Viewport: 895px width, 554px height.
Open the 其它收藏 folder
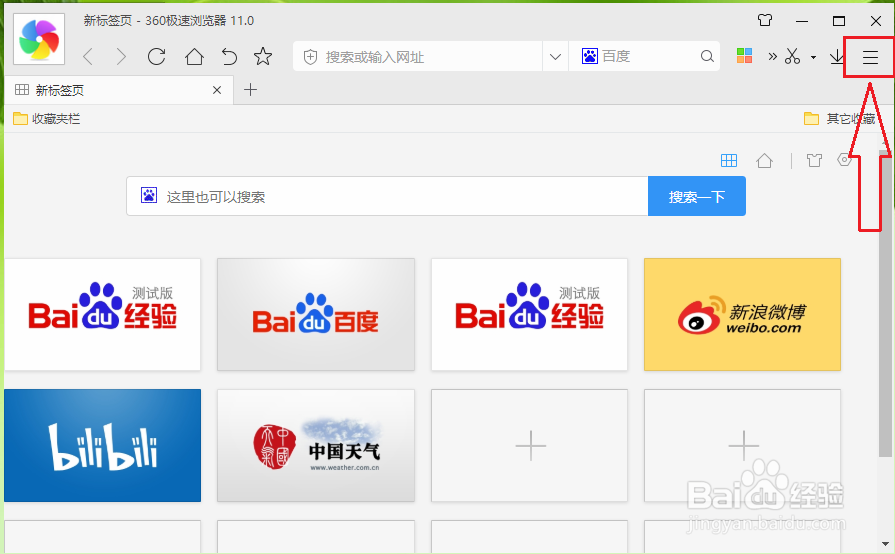point(840,119)
